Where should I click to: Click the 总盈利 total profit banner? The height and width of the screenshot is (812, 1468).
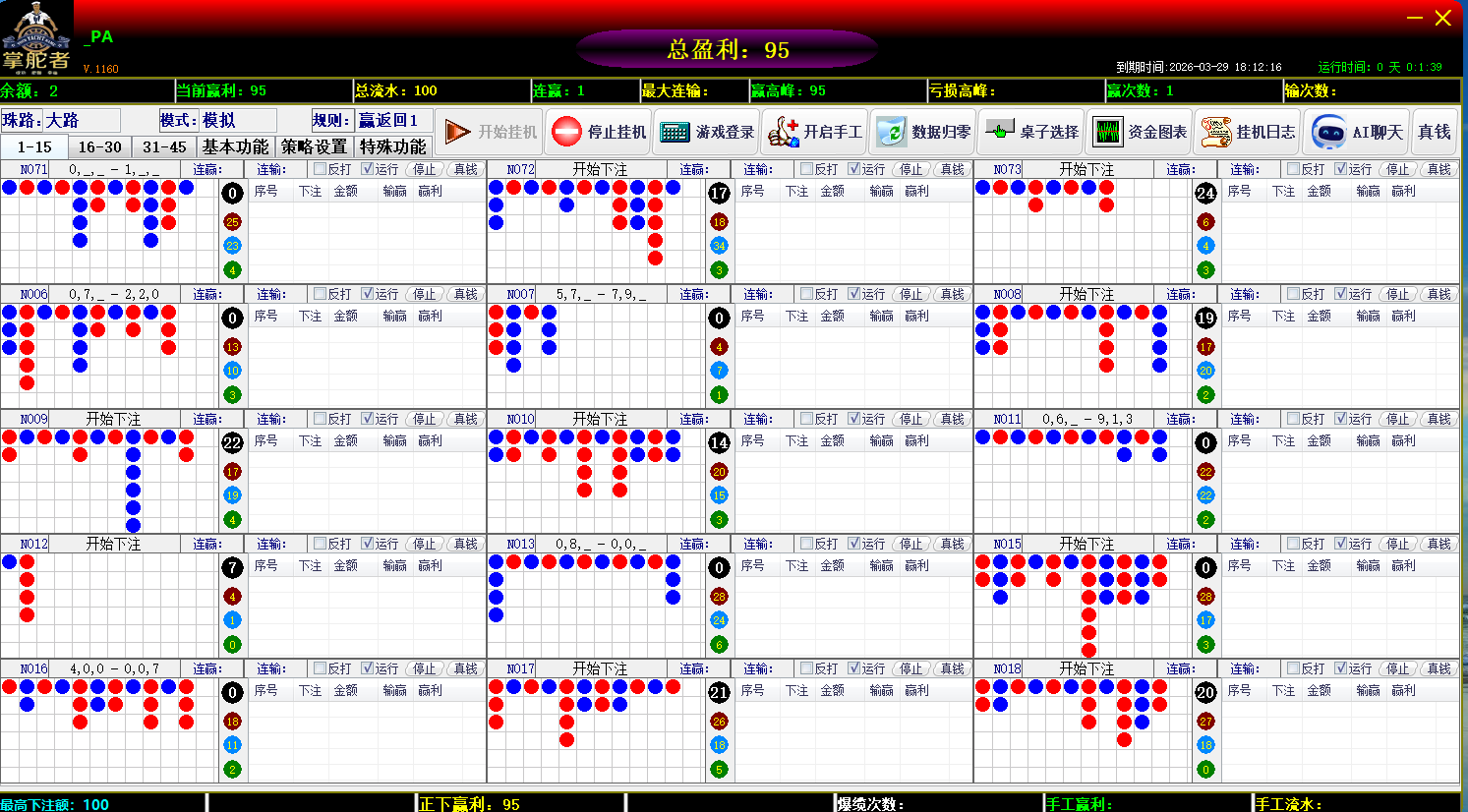(x=728, y=49)
